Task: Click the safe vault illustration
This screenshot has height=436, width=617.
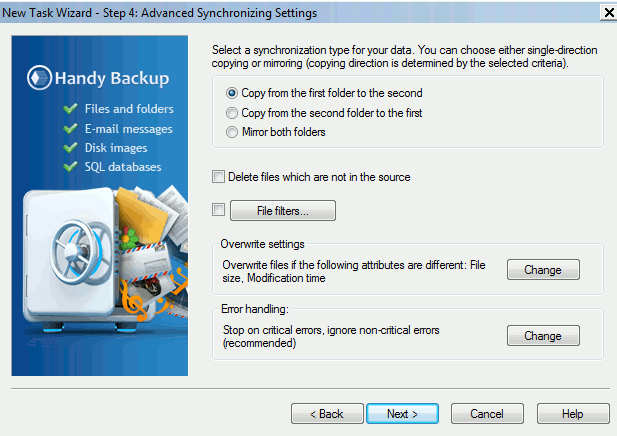Action: pos(71,258)
